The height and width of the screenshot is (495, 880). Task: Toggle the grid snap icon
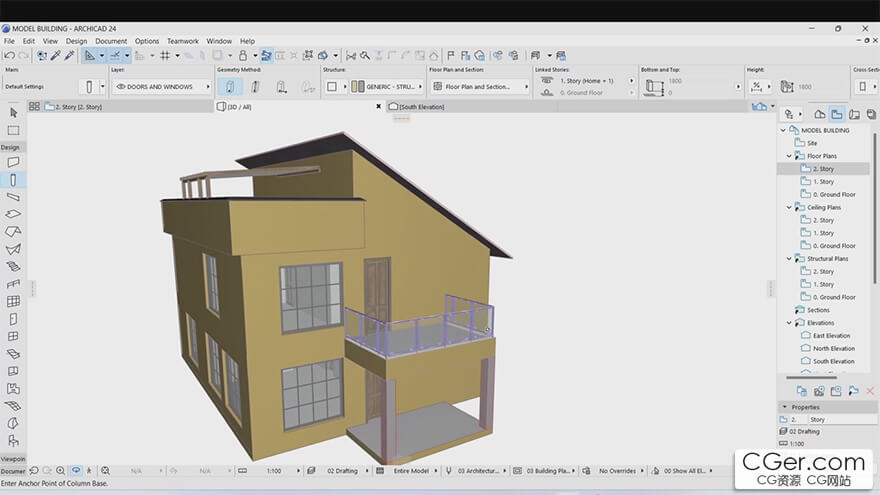165,56
